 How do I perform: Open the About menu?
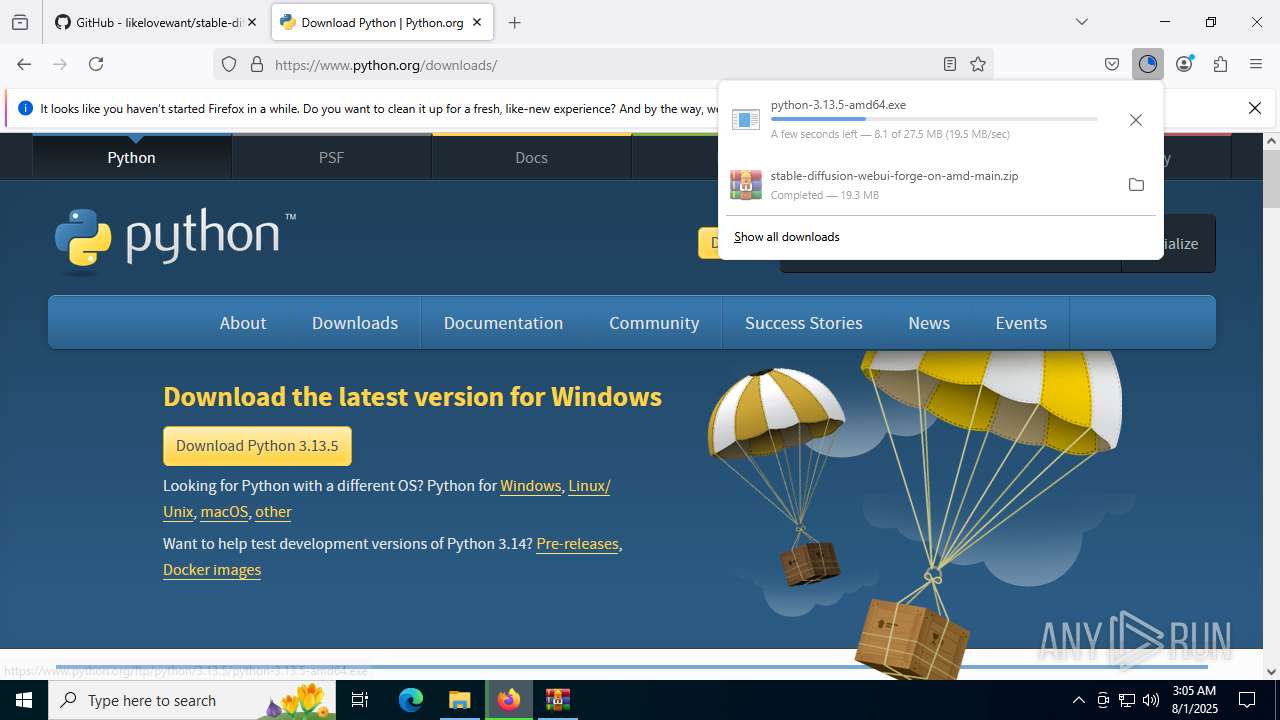243,323
